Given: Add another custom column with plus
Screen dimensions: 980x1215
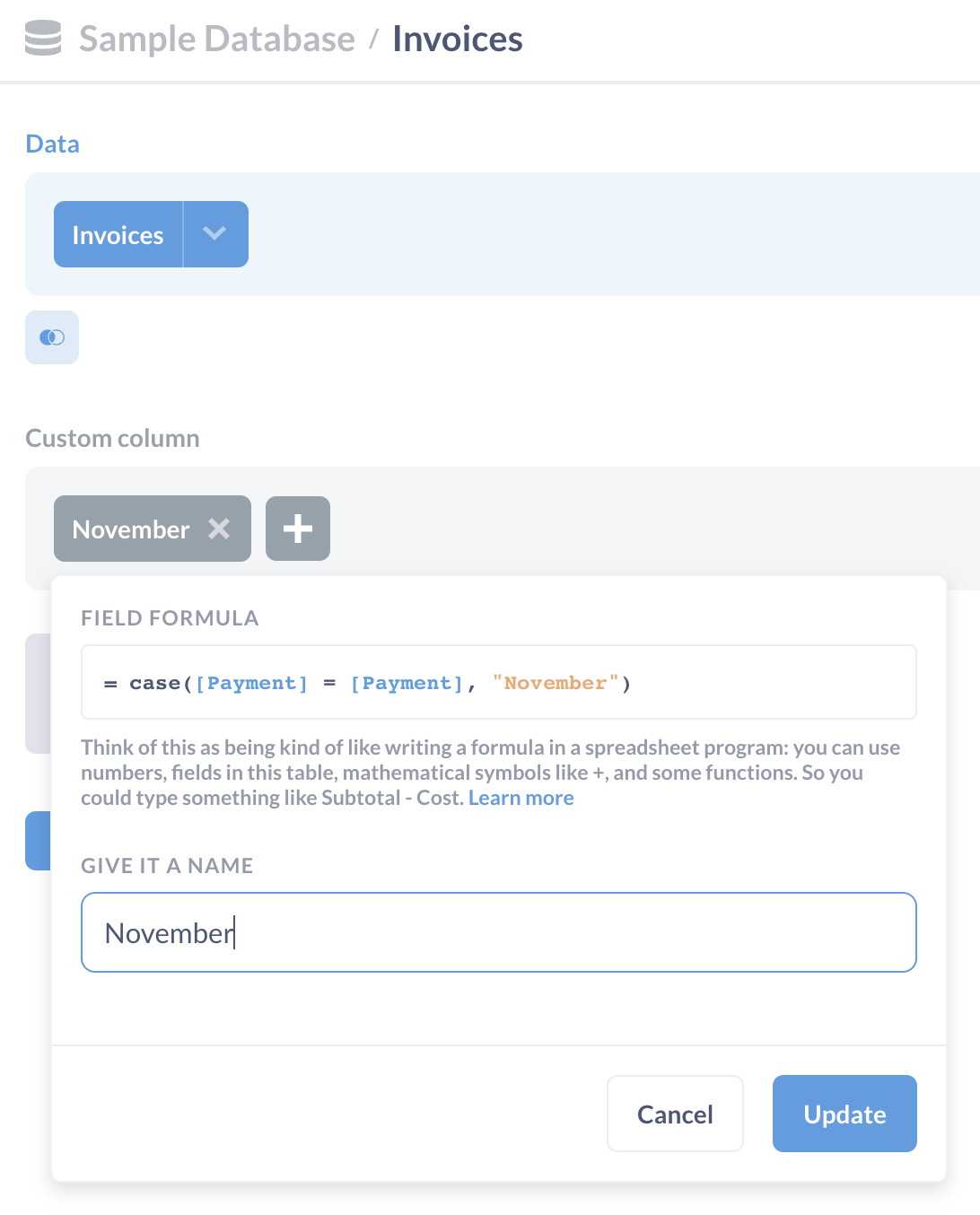Looking at the screenshot, I should pos(298,529).
